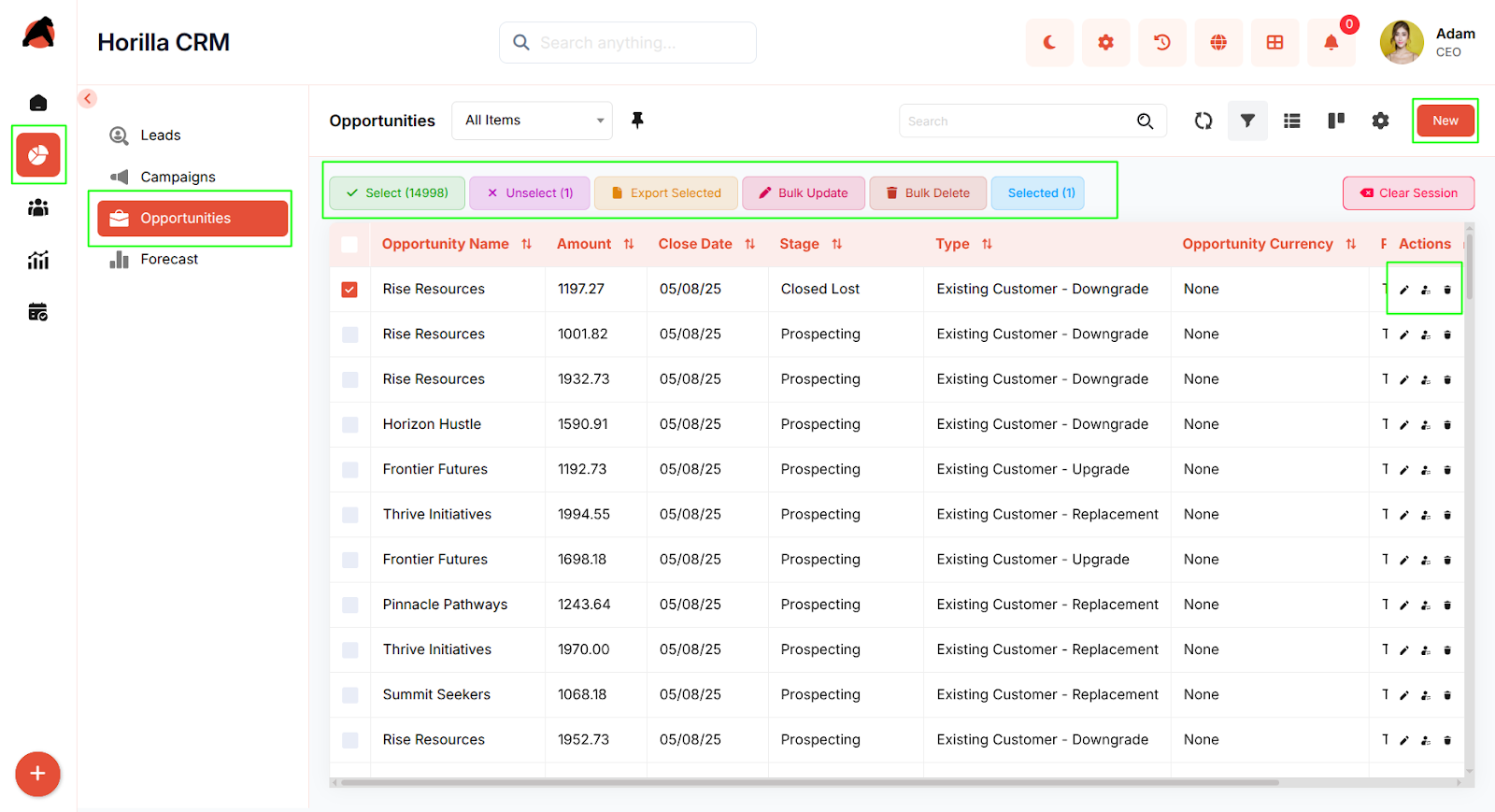Image resolution: width=1495 pixels, height=812 pixels.
Task: Expand the All Items dropdown
Action: click(x=532, y=121)
